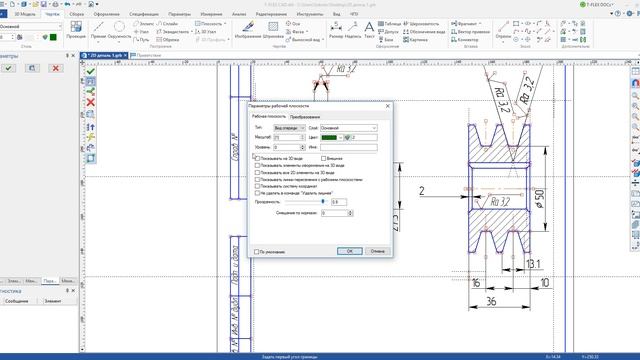This screenshot has width=640, height=360.
Task: Click the Обозначение вида tool
Action: (x=424, y=31)
